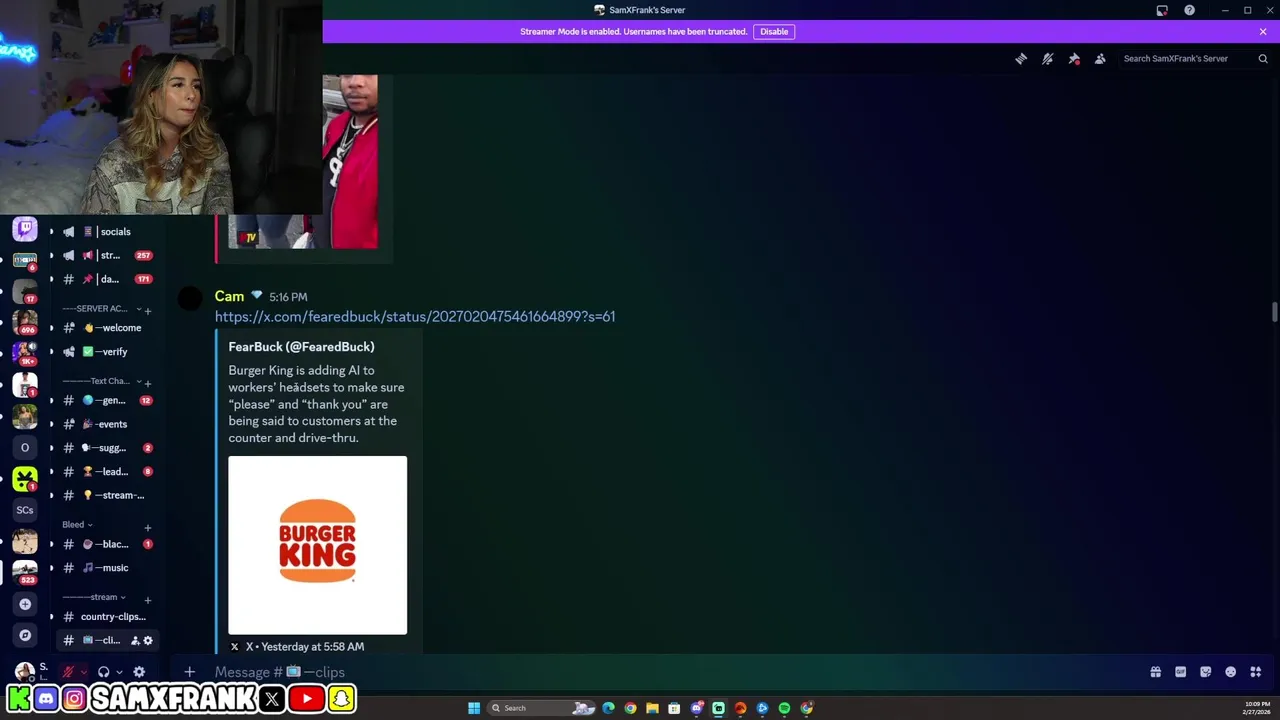The width and height of the screenshot is (1280, 720).
Task: Open the O letter server icon
Action: (25, 448)
